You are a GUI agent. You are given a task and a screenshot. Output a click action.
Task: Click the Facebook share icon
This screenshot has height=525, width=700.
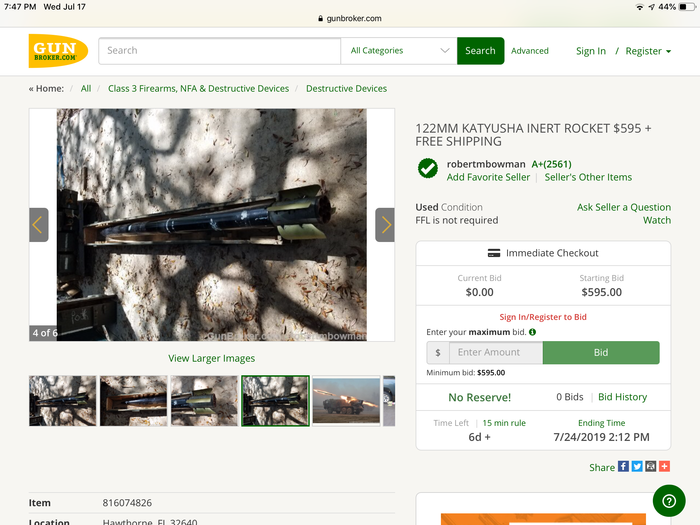(x=623, y=467)
